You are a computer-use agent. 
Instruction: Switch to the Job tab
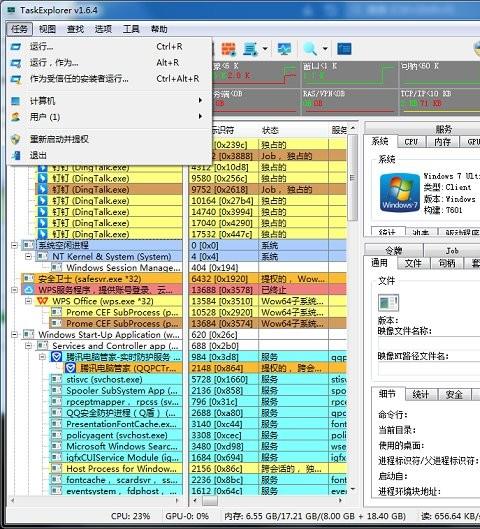[x=452, y=251]
